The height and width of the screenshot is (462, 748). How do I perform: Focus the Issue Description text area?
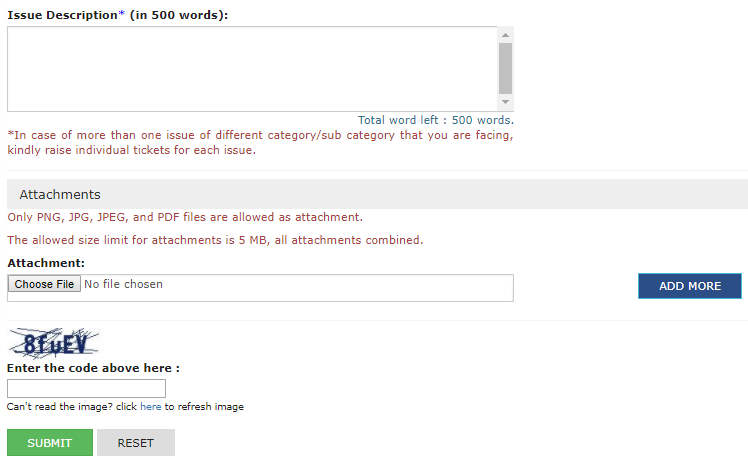point(252,69)
